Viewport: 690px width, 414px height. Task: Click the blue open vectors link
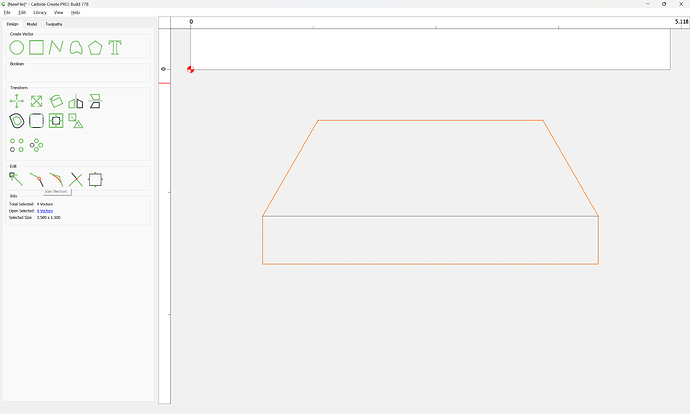(x=45, y=211)
